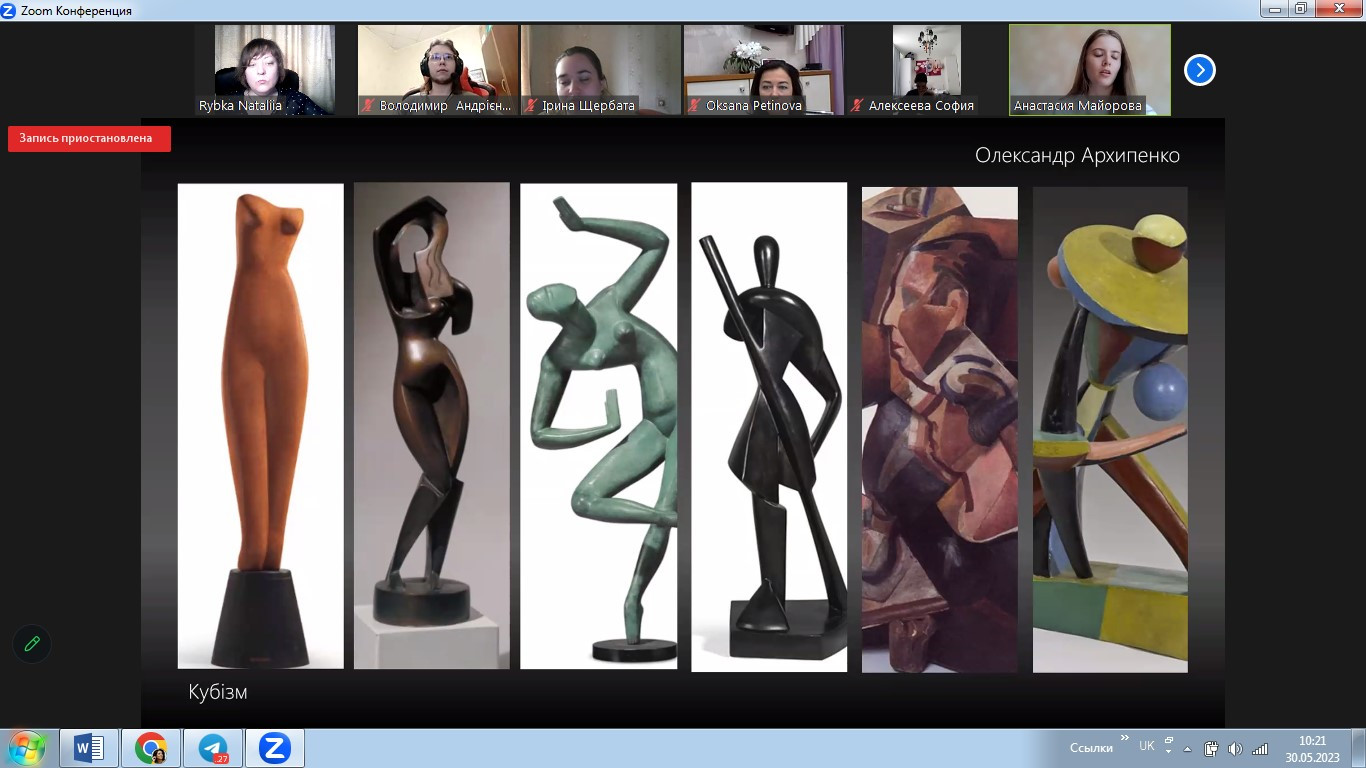Click the cubist portrait painting

[940, 430]
